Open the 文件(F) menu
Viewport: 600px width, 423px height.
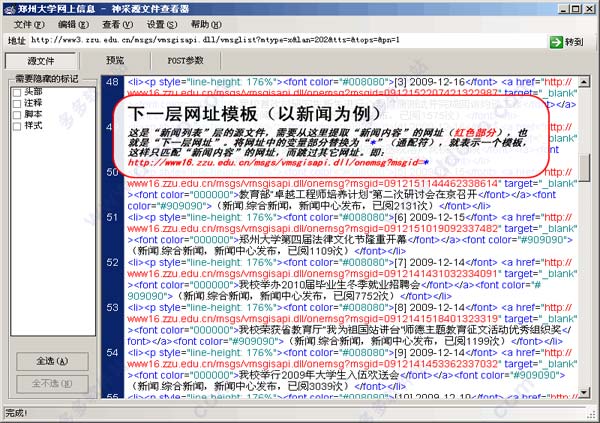click(x=29, y=24)
